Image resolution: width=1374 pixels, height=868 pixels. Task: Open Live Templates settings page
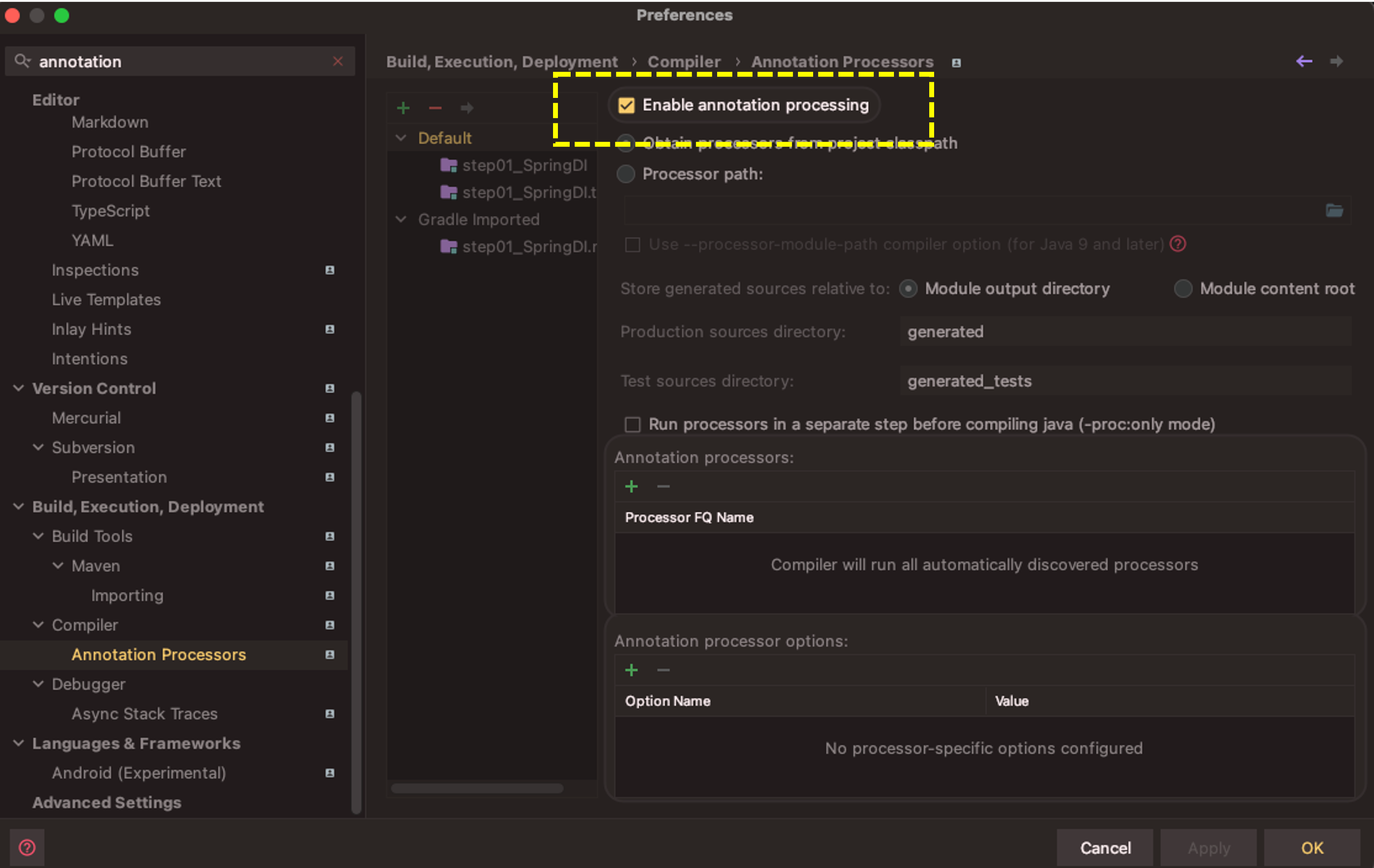coord(106,300)
